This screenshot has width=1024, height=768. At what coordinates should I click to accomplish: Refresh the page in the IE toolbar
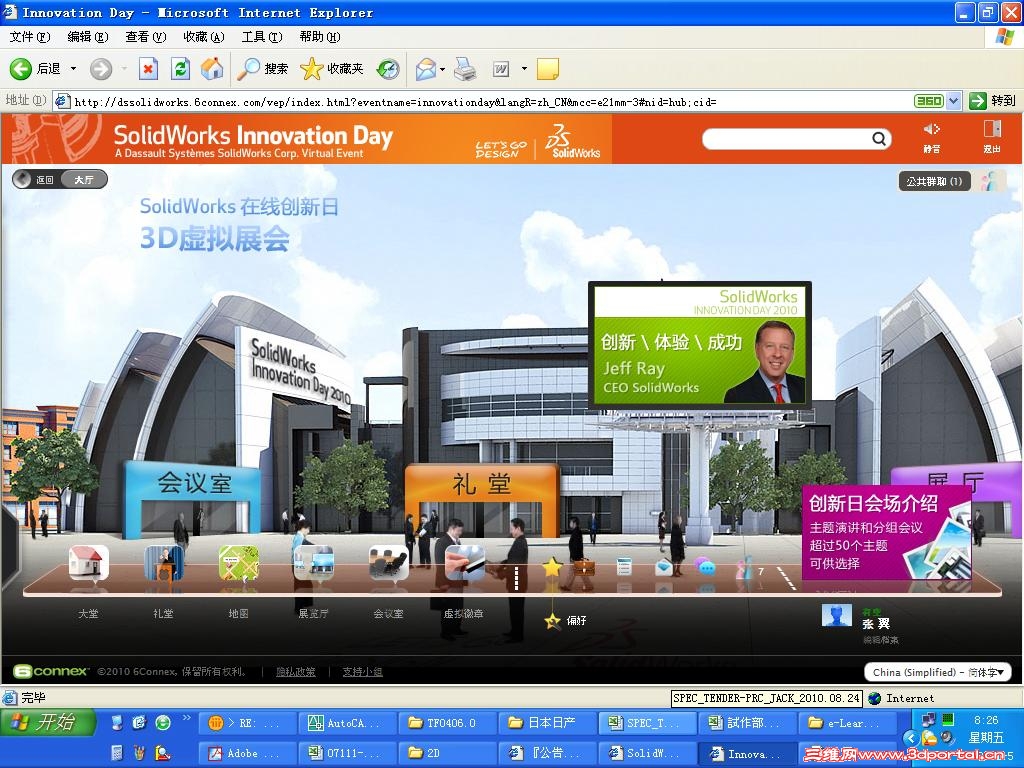click(x=180, y=69)
